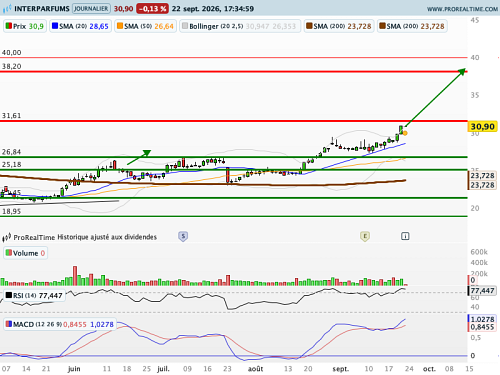Screen dimensions: 500x375
Task: Click the timestamp 22 sept. 2026, 17:34:59
Action: pyautogui.click(x=213, y=9)
